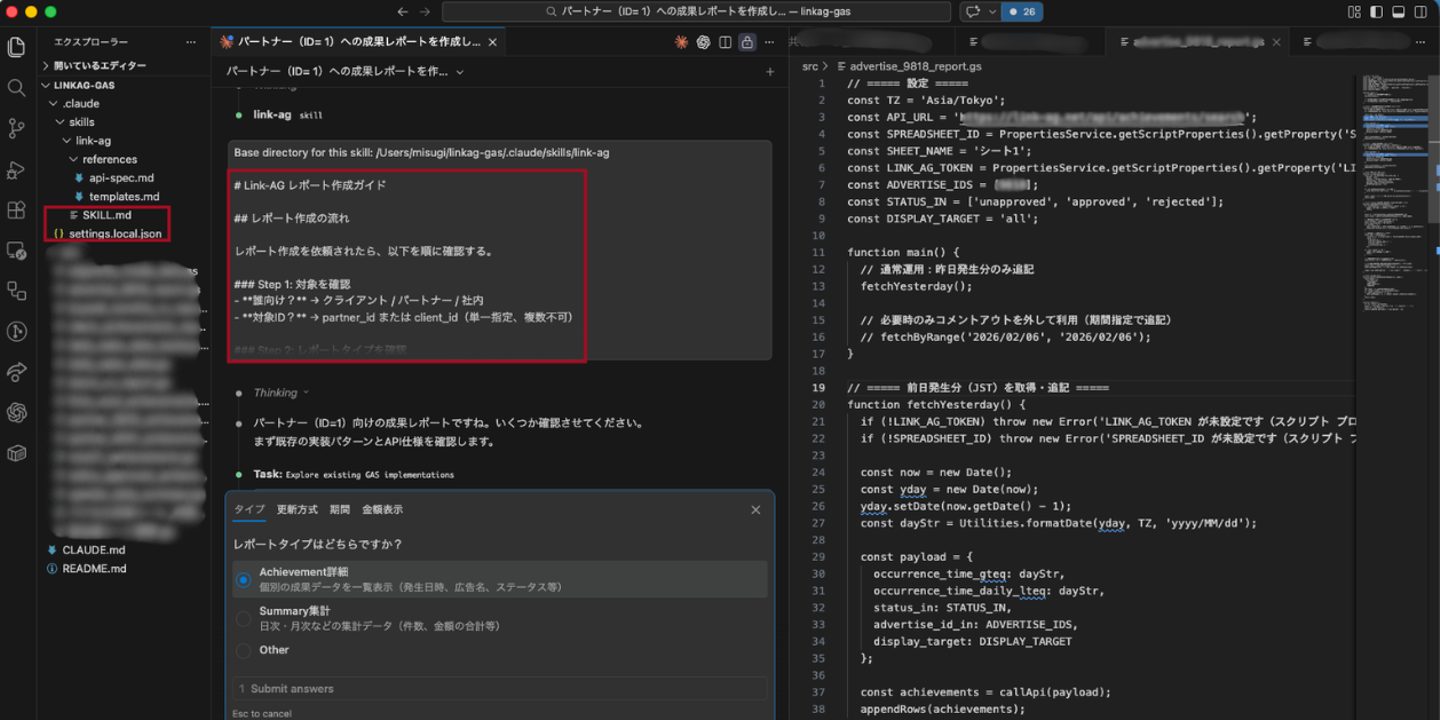This screenshot has width=1440, height=720.
Task: Open the Source Control view
Action: click(x=16, y=128)
